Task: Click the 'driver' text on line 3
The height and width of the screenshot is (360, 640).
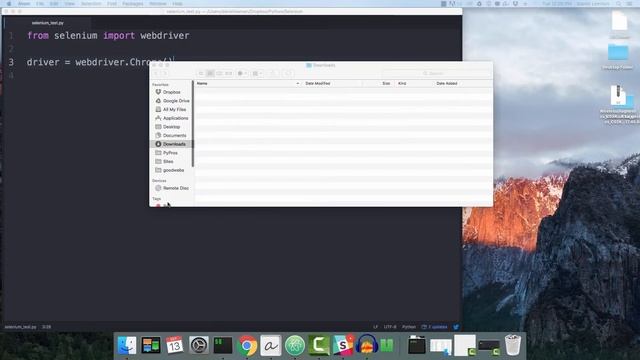Action: click(x=43, y=62)
